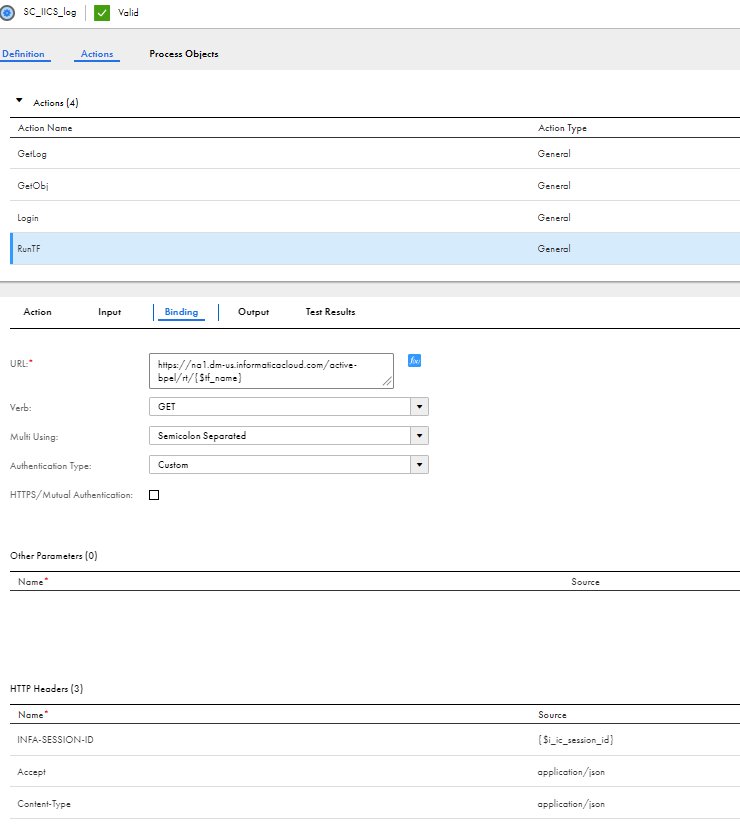Click the Content-Type header name
The height and width of the screenshot is (825, 740).
44,804
